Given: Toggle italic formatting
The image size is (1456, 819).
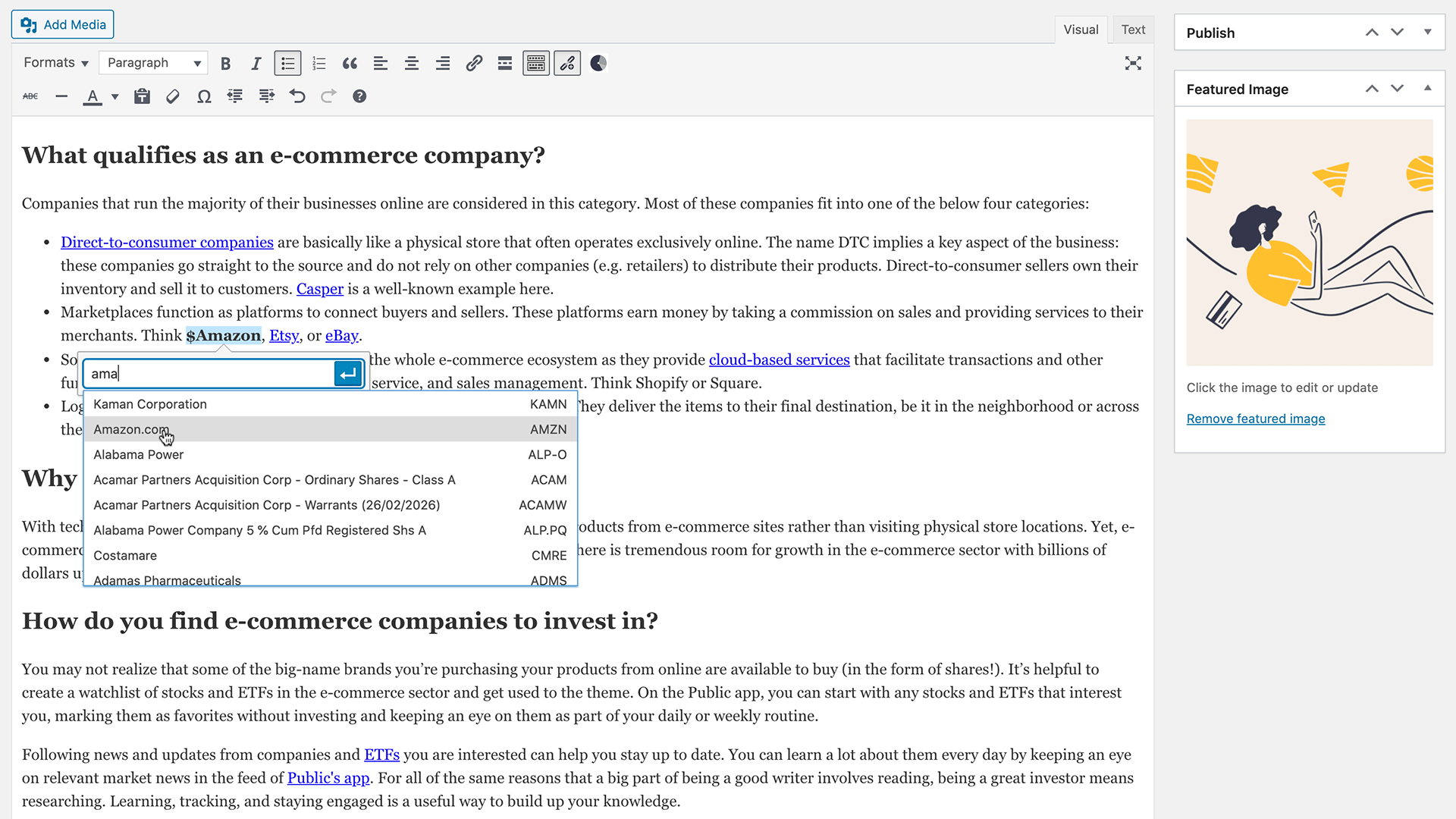Looking at the screenshot, I should pyautogui.click(x=256, y=63).
